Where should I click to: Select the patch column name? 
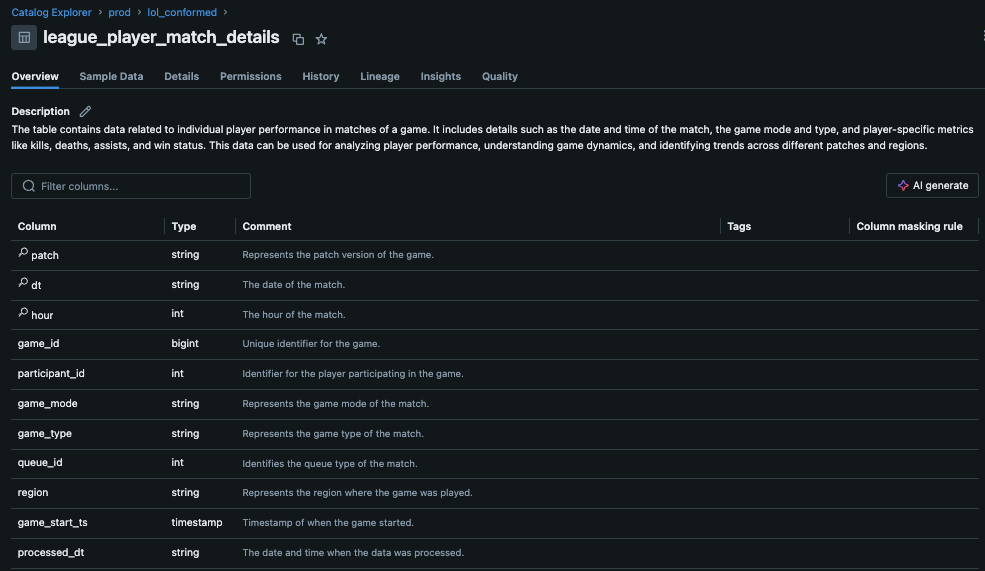(45, 255)
